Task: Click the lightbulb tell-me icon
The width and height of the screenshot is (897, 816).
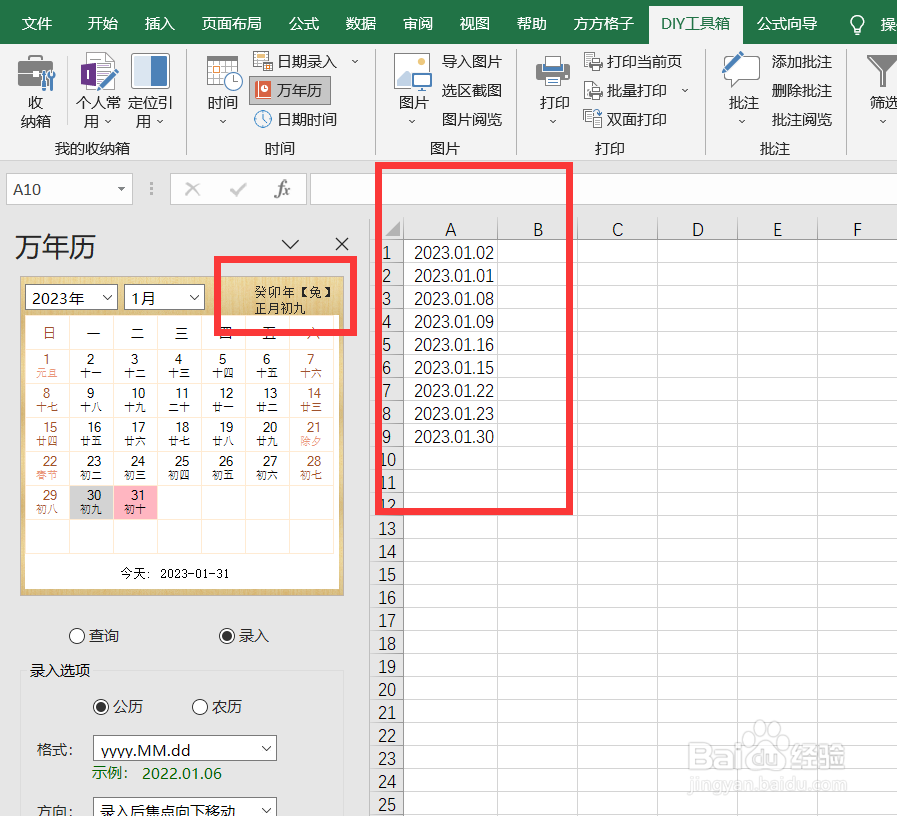Action: tap(857, 25)
